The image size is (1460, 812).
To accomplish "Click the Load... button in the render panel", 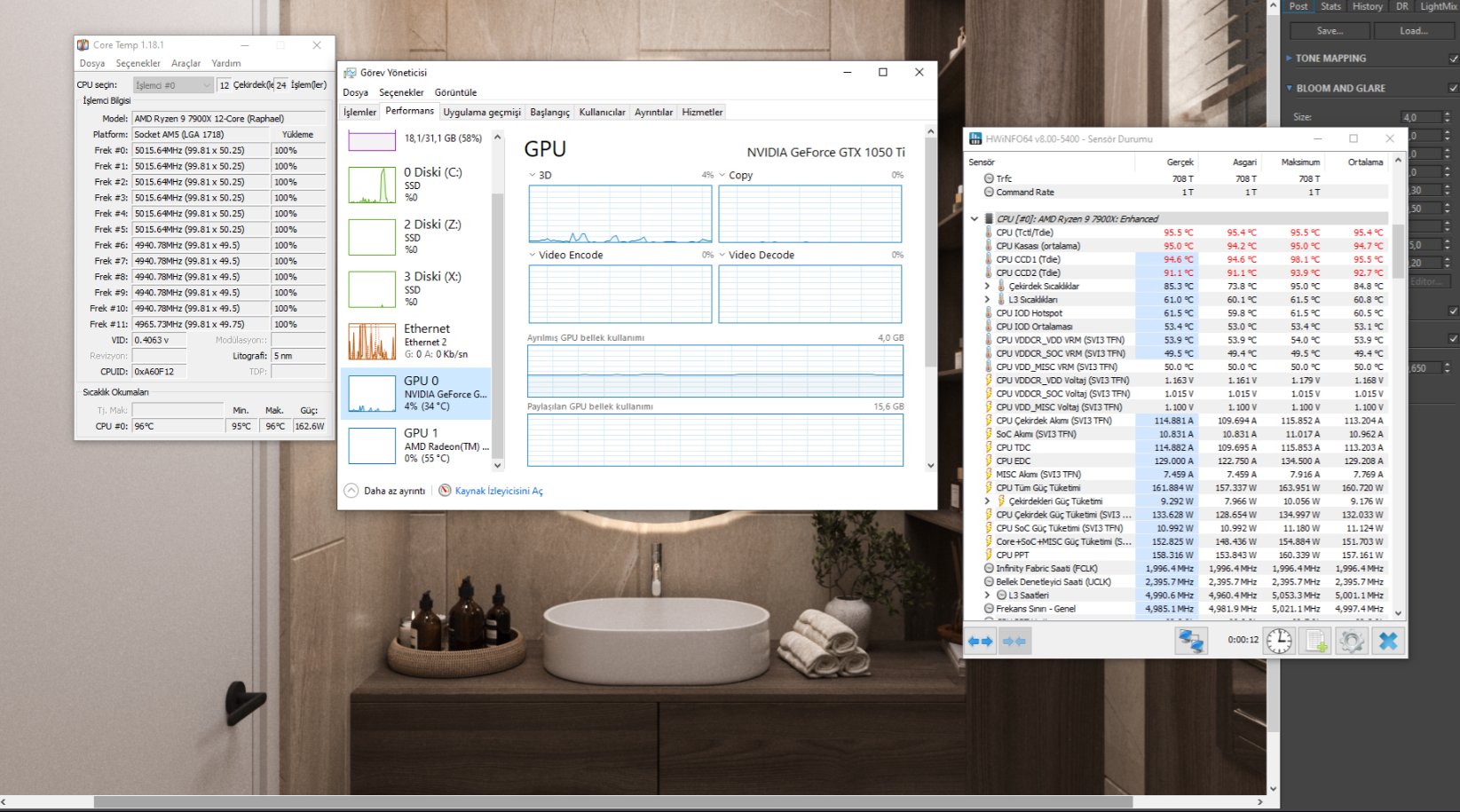I will [x=1415, y=31].
